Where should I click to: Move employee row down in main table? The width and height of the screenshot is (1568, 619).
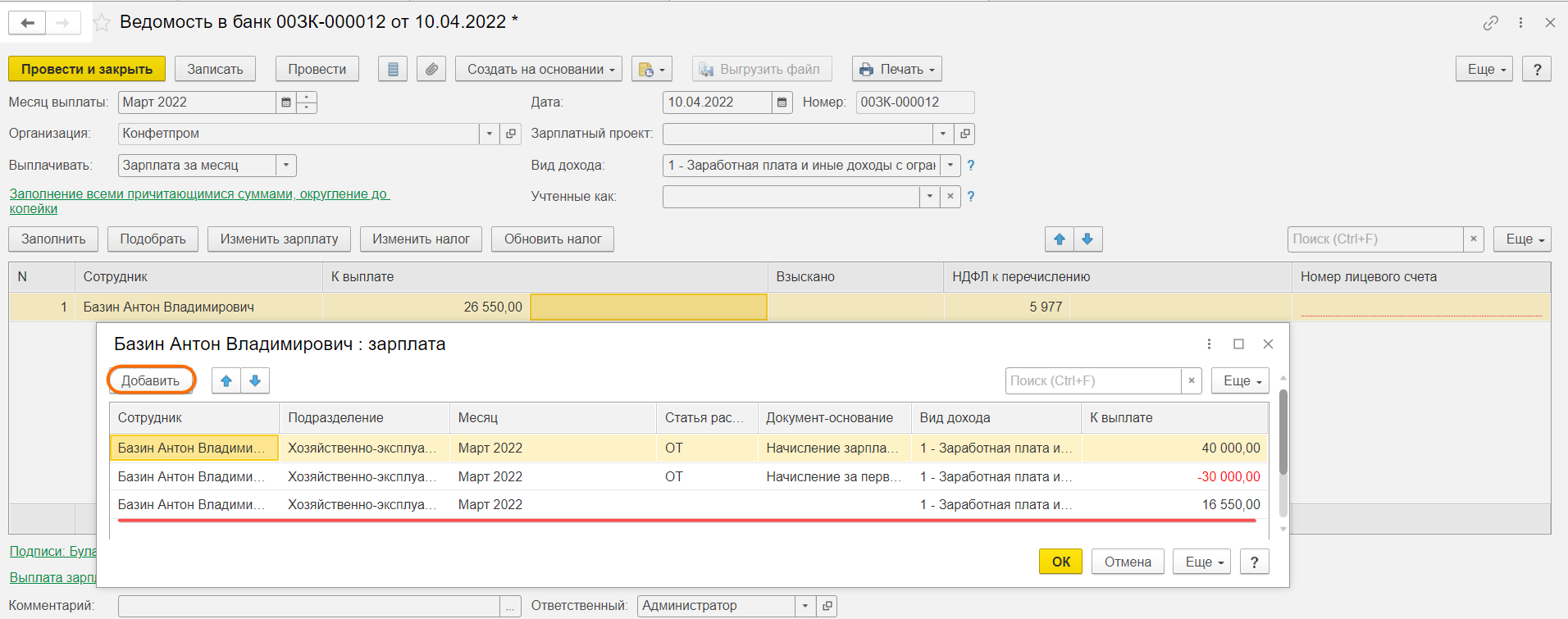(1087, 239)
